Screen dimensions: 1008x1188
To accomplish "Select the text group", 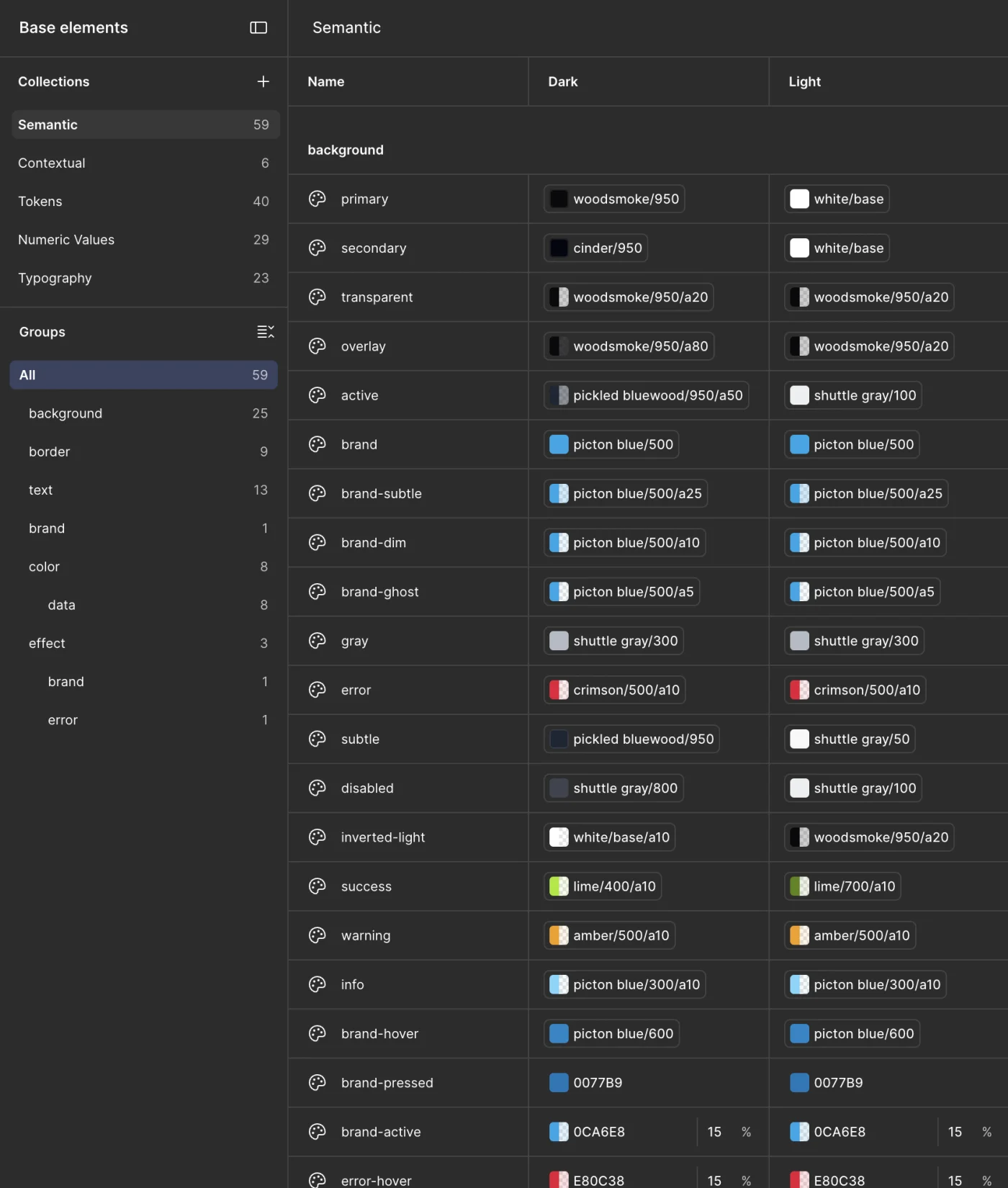I will [144, 490].
